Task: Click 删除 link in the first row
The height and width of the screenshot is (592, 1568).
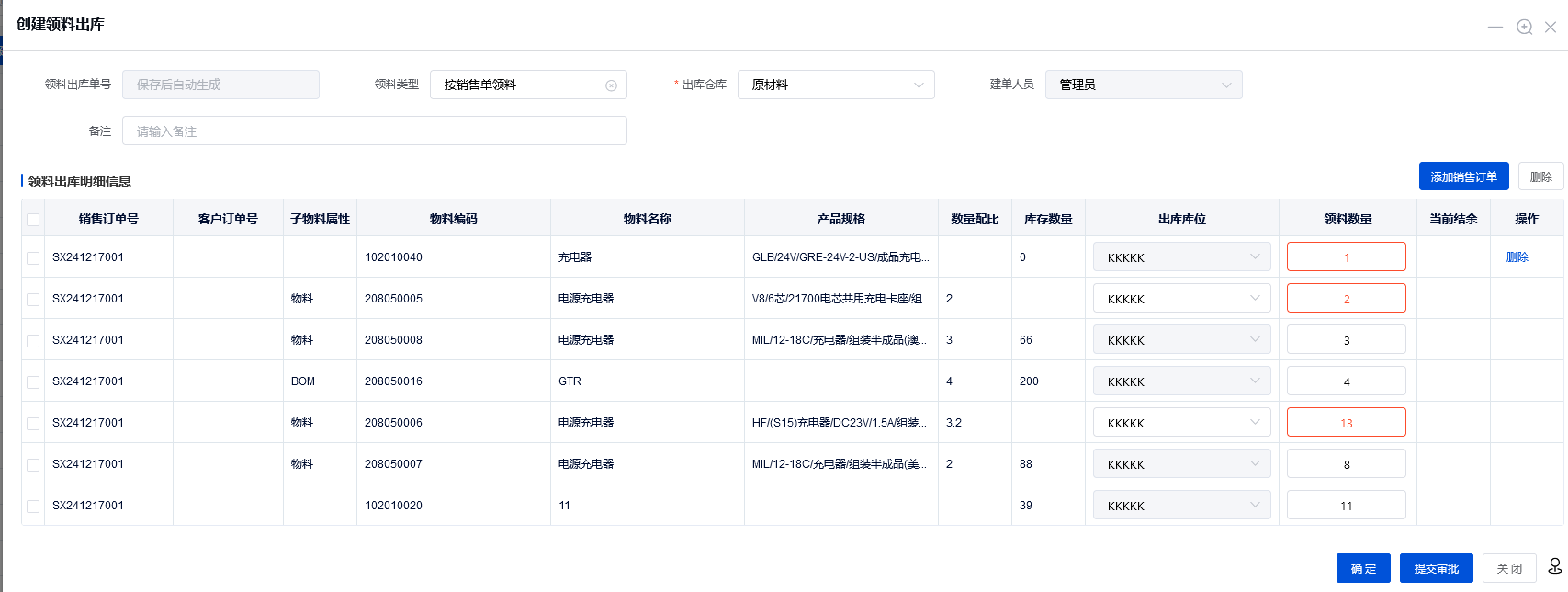Action: pos(1517,257)
